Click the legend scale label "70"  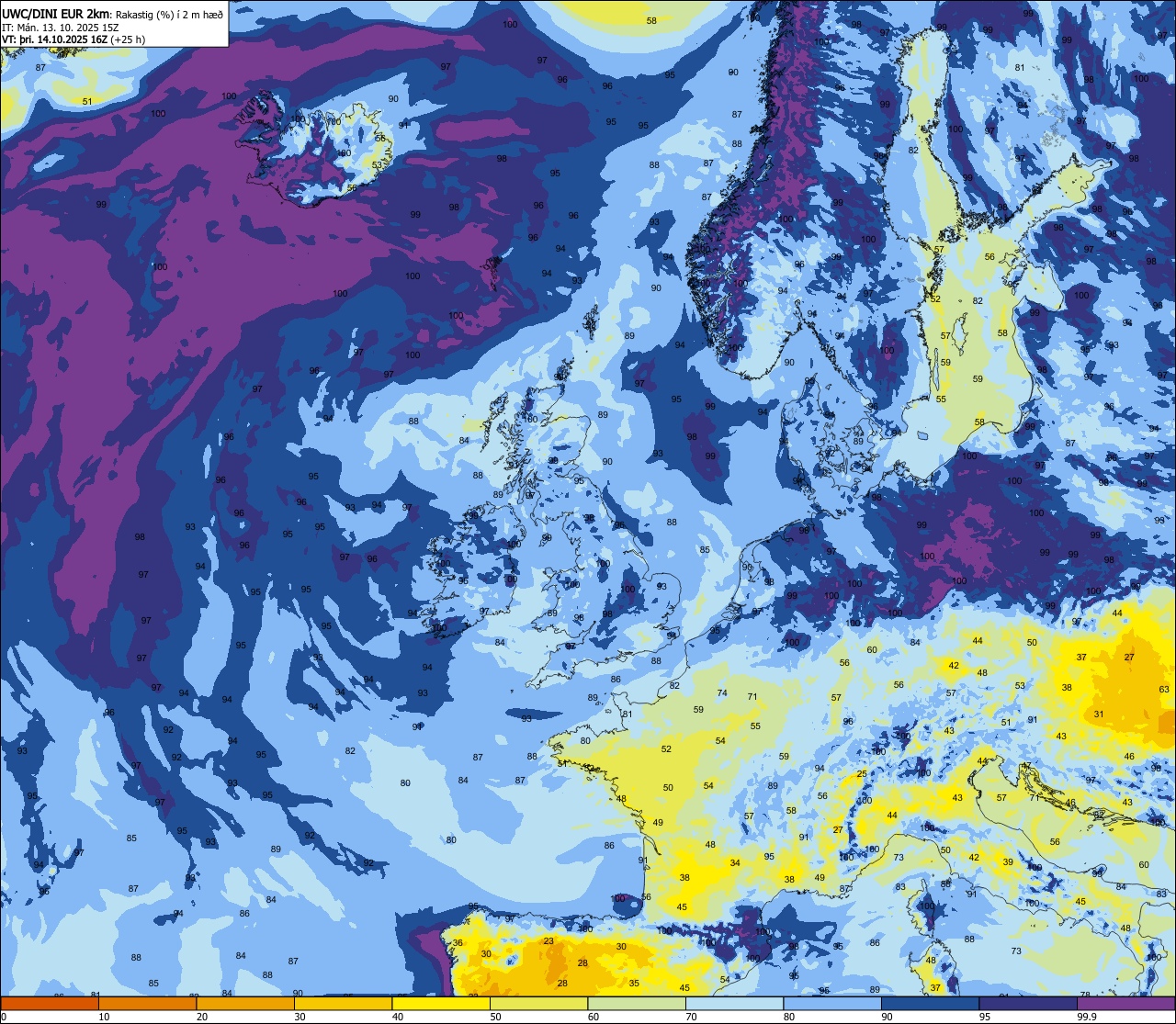691,1017
